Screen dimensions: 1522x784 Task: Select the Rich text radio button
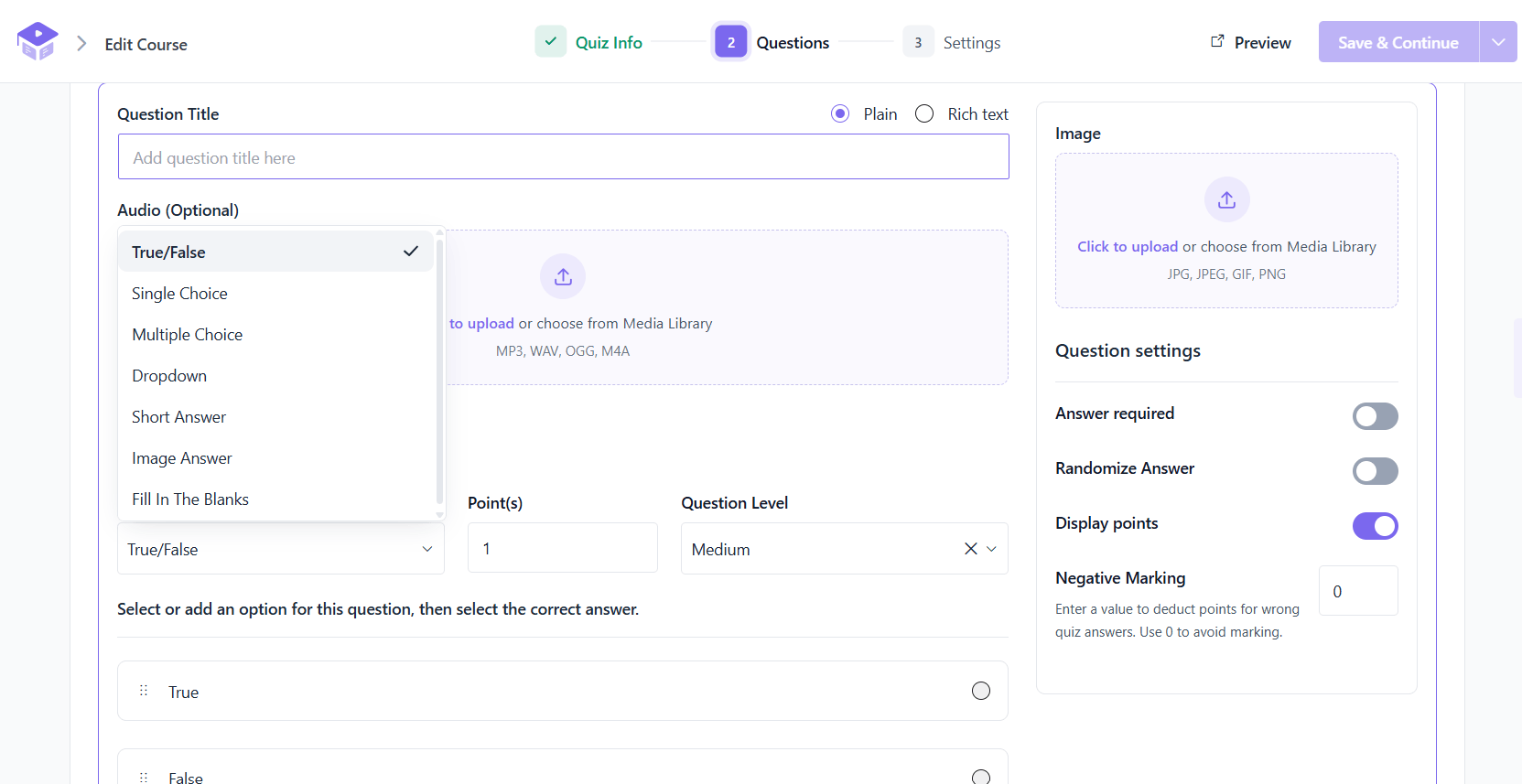(x=924, y=113)
